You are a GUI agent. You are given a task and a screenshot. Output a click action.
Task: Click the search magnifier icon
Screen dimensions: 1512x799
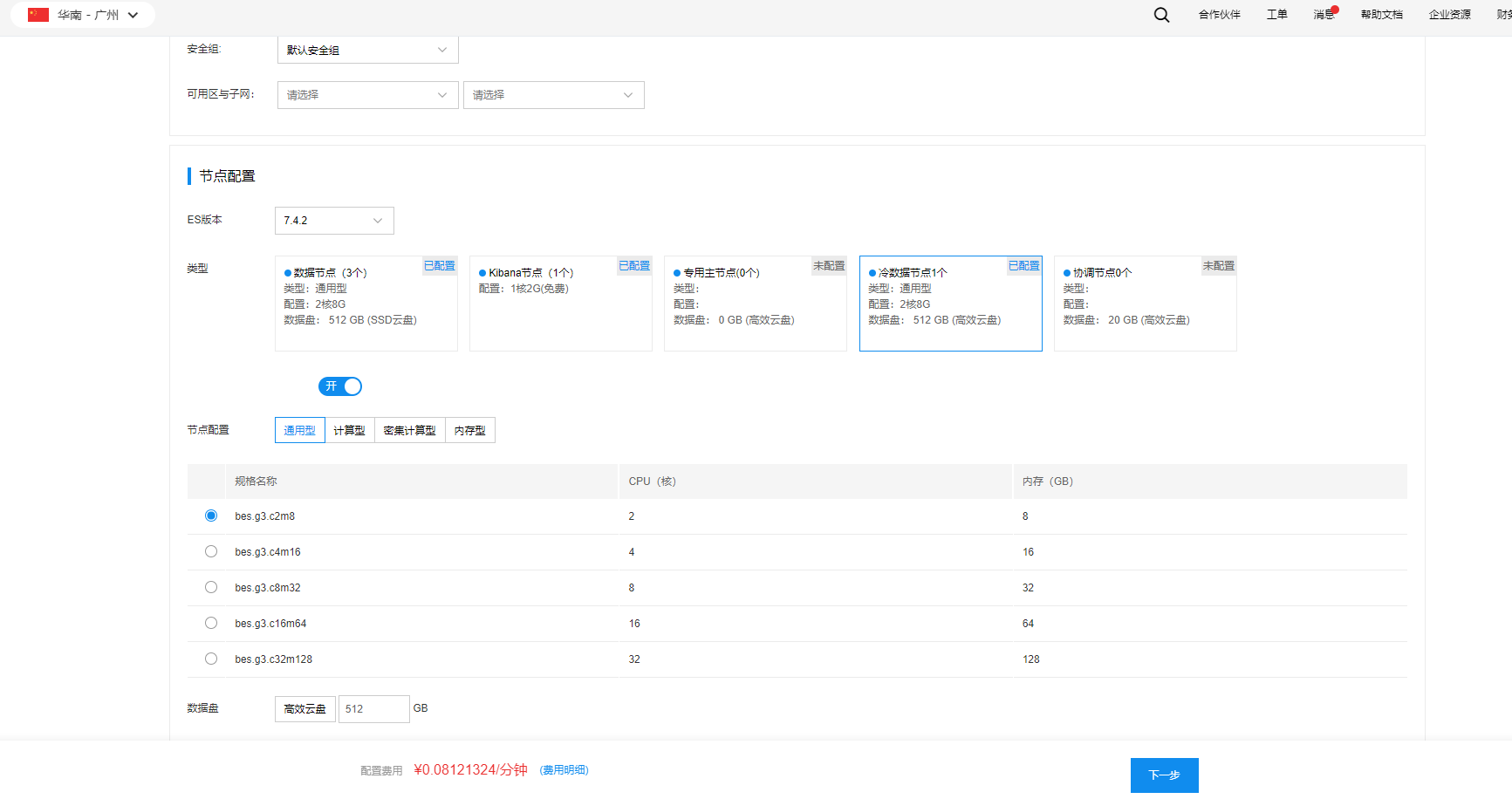tap(1161, 15)
